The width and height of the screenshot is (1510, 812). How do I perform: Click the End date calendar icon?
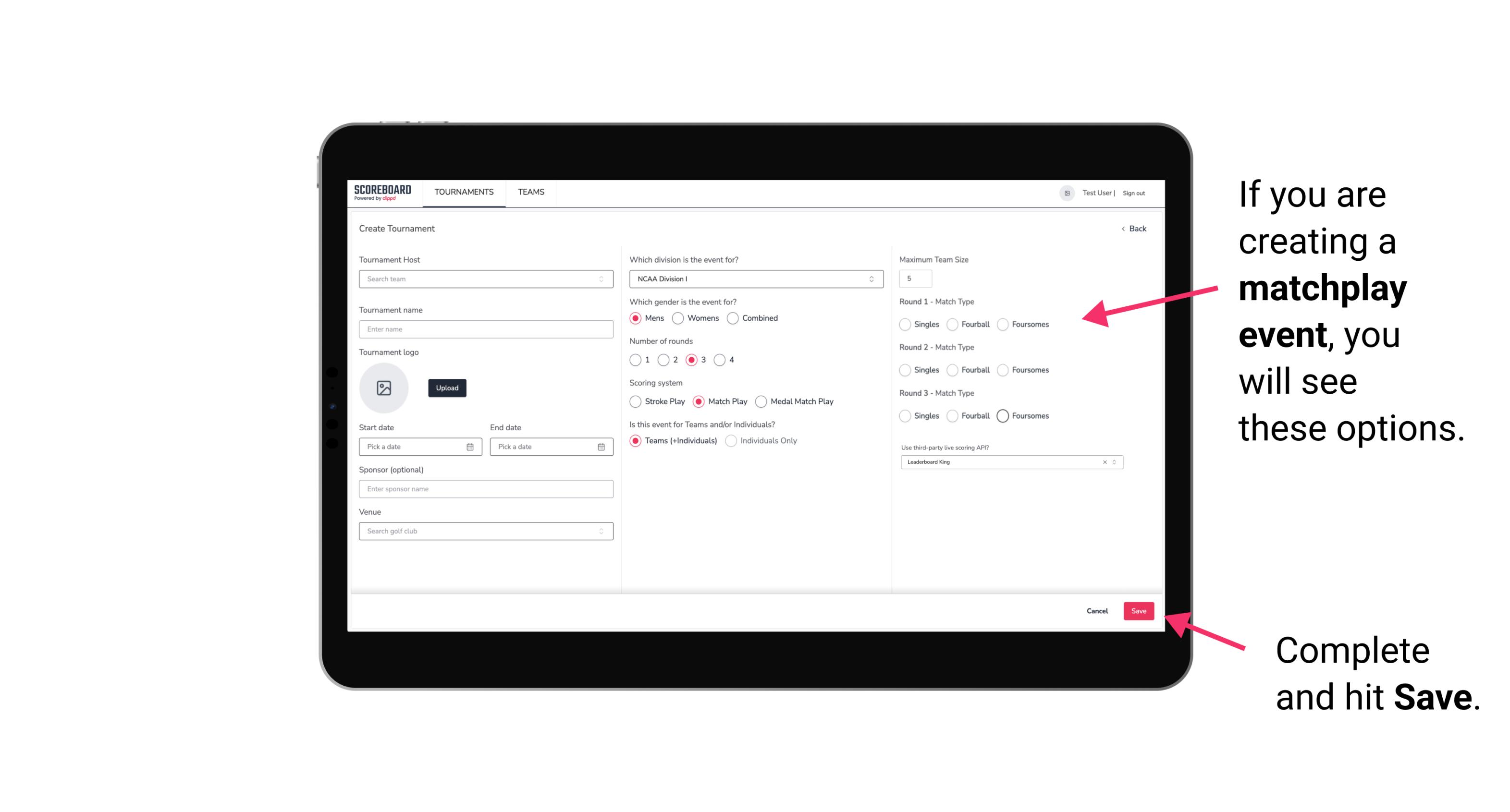[601, 446]
